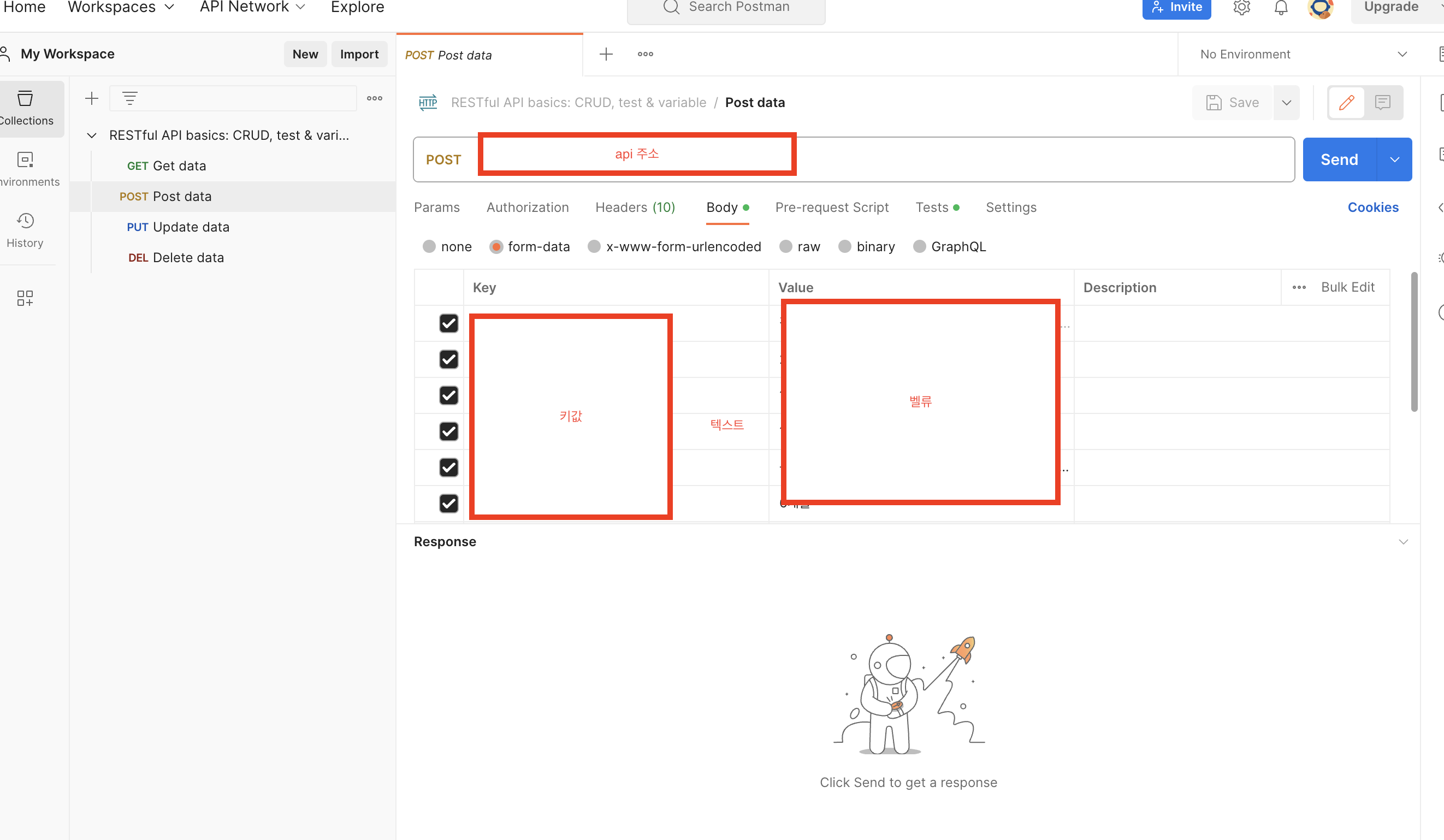
Task: Click the plus to open new tab
Action: pos(606,54)
